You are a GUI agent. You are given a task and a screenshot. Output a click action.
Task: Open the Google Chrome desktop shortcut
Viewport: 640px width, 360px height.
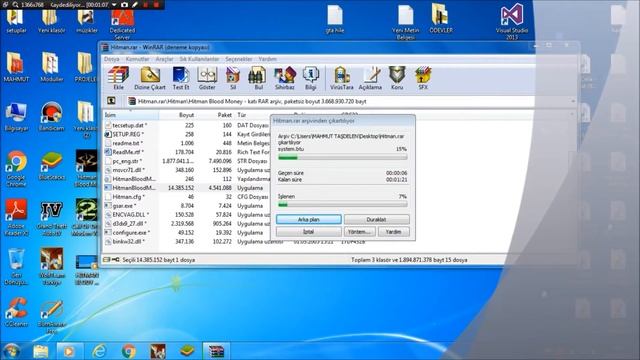point(16,169)
